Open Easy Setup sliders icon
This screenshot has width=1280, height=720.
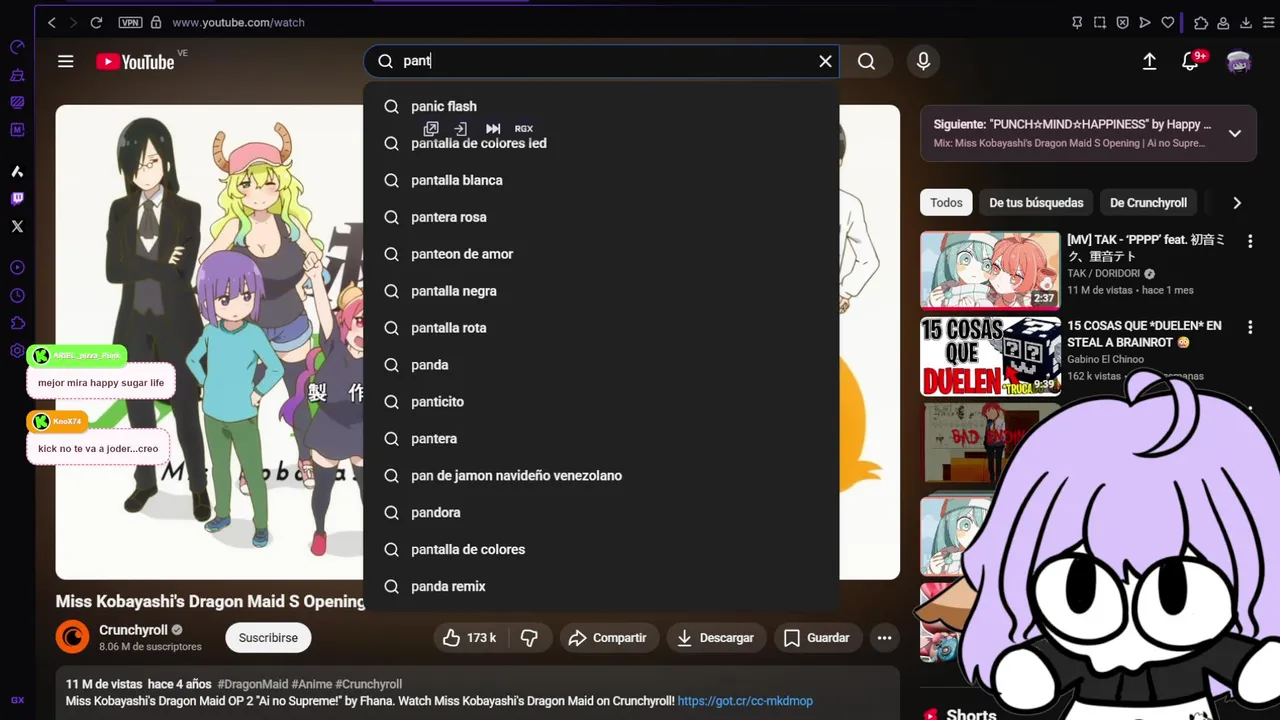tap(1268, 22)
